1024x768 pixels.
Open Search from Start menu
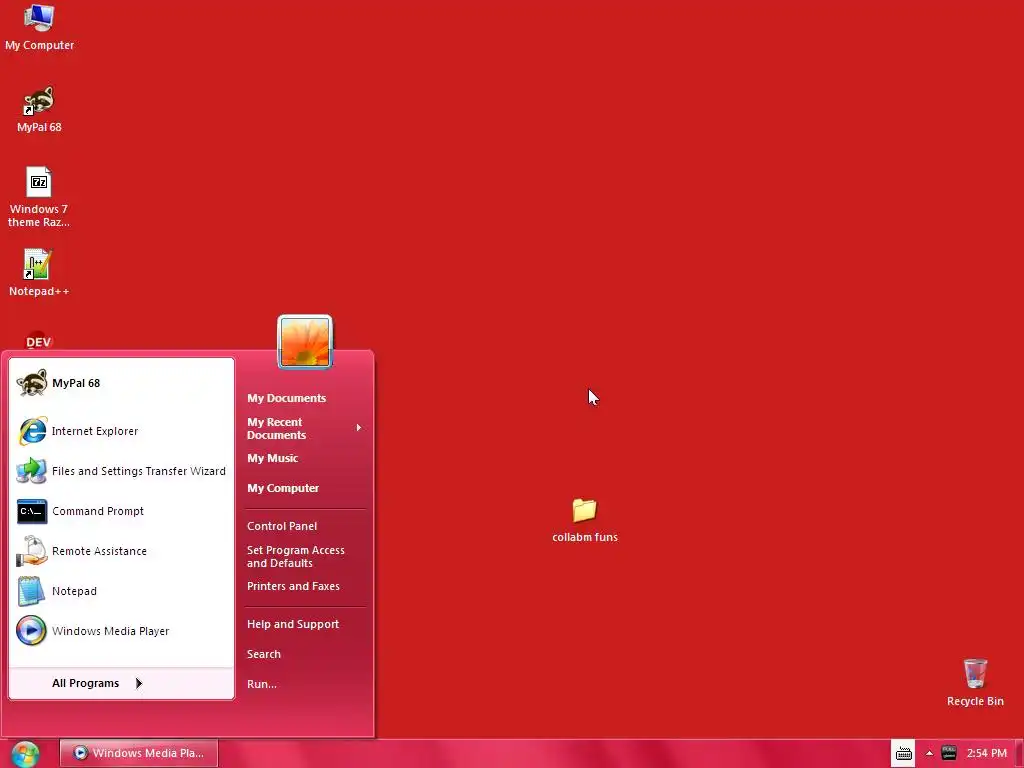pos(263,654)
